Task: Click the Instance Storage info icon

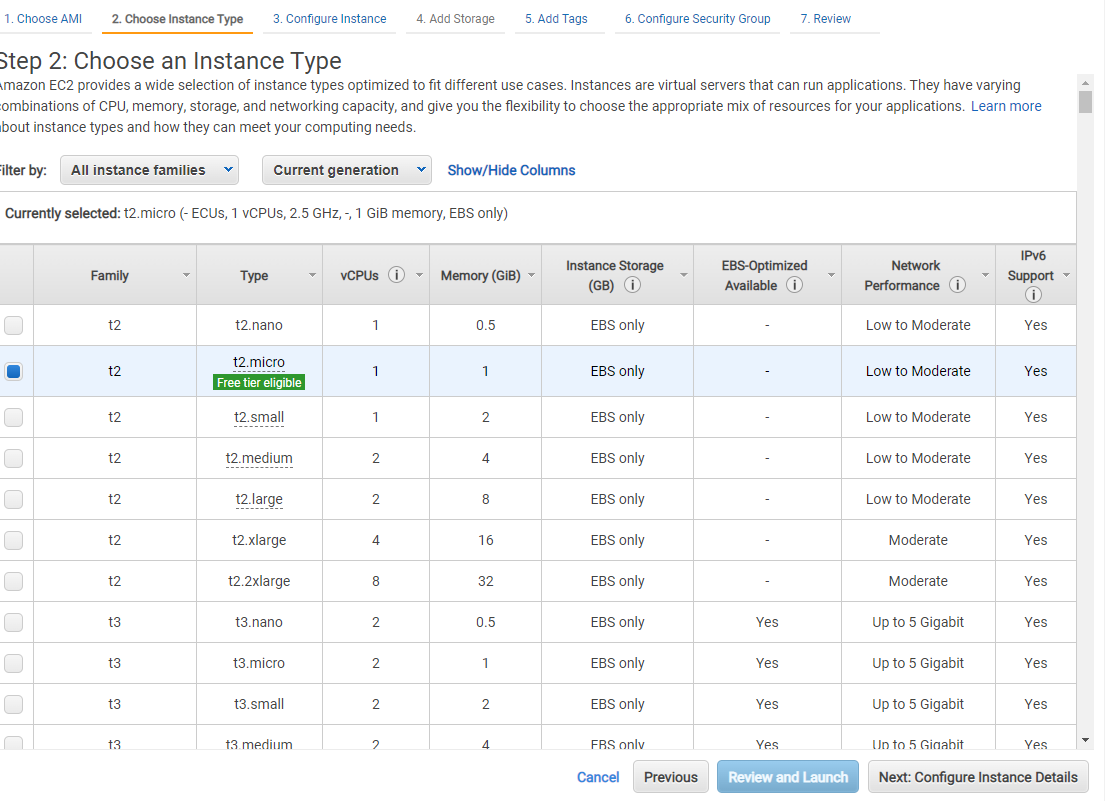Action: [633, 285]
